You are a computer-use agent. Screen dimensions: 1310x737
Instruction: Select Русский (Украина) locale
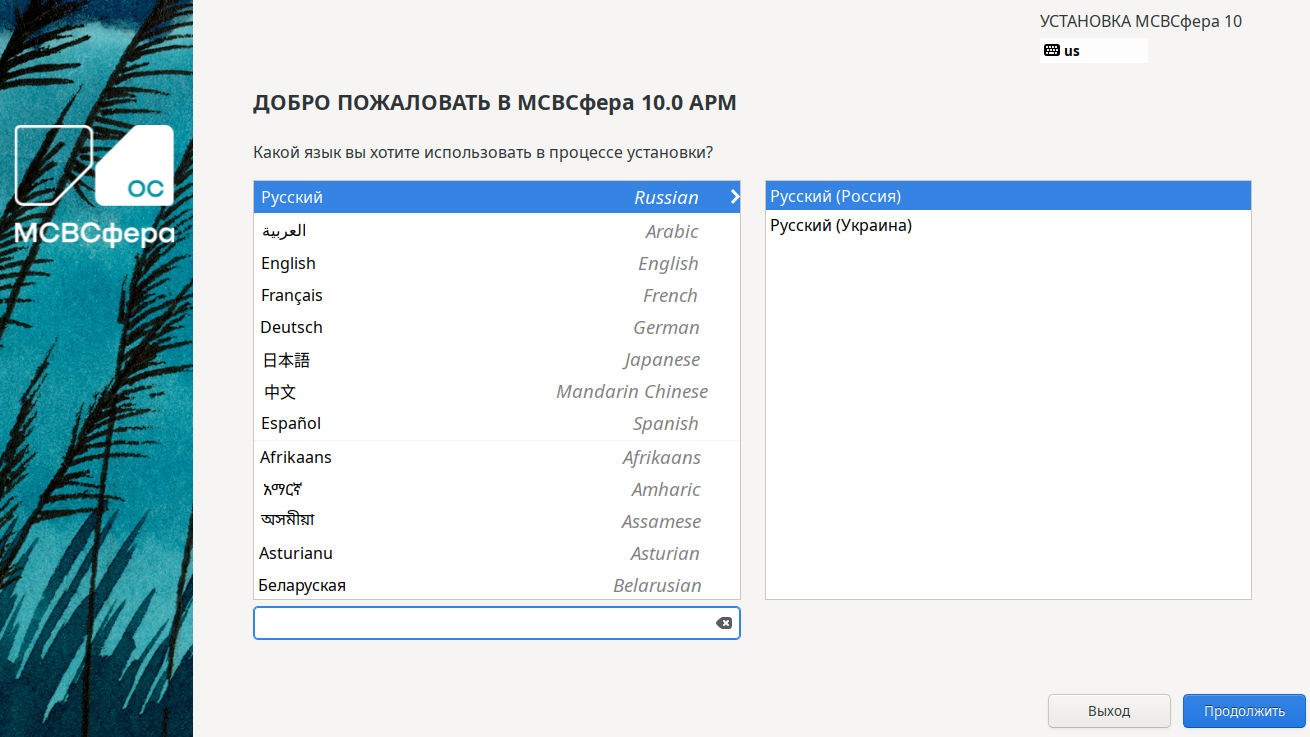[1007, 226]
